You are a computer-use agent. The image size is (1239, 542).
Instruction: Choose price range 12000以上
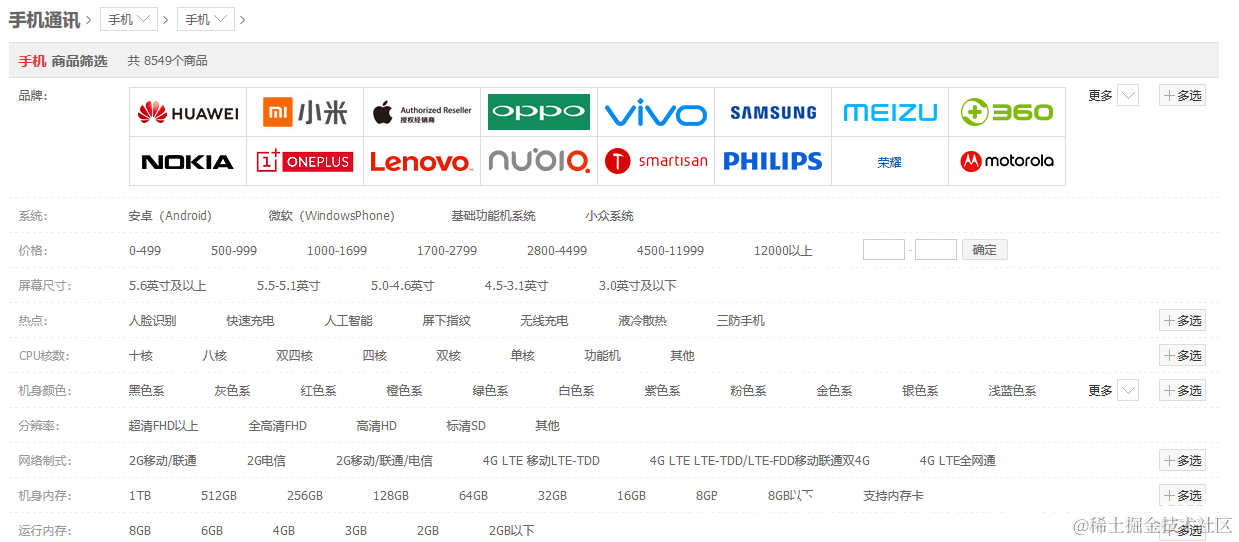click(783, 251)
